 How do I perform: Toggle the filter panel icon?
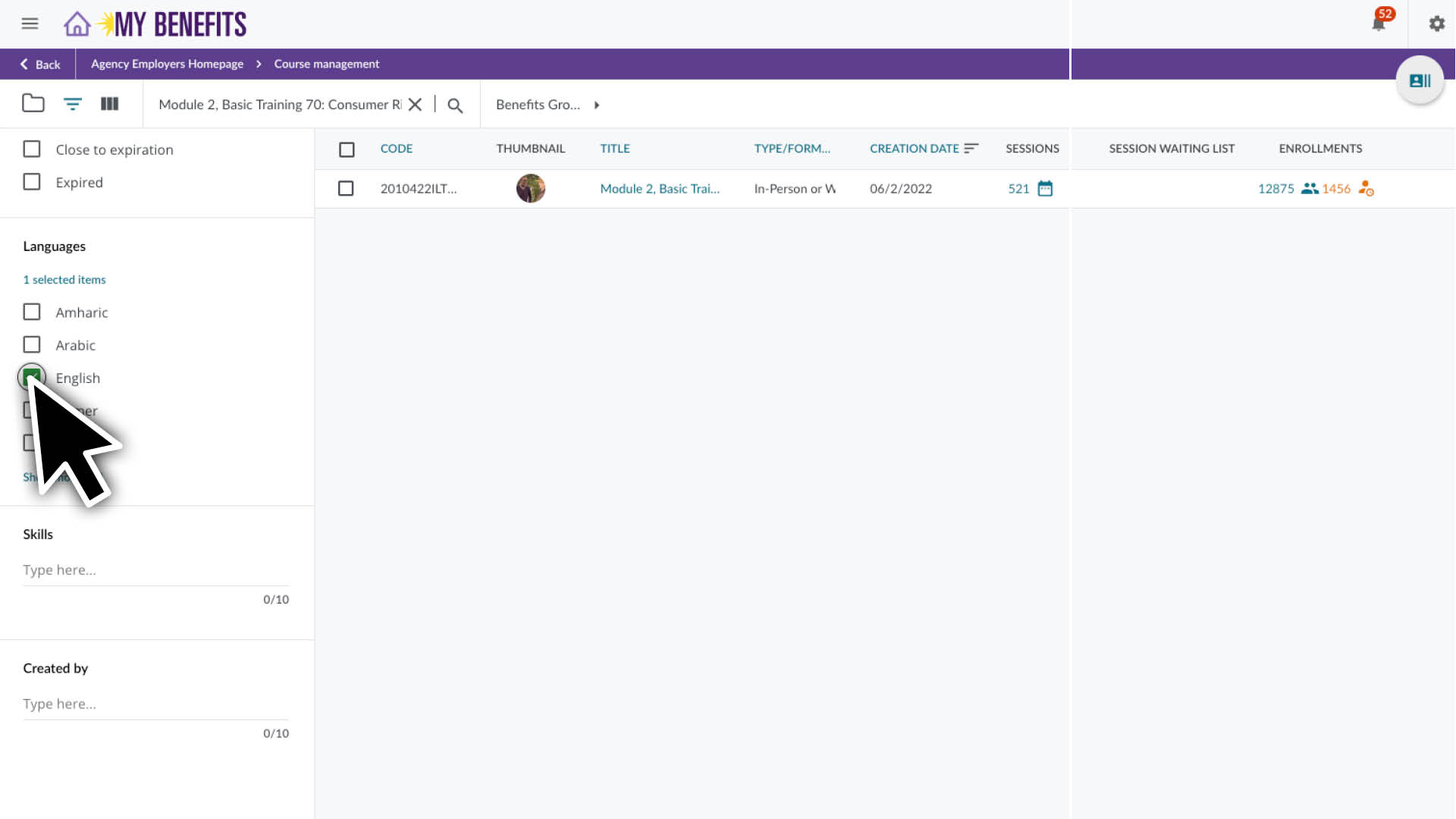[x=72, y=104]
